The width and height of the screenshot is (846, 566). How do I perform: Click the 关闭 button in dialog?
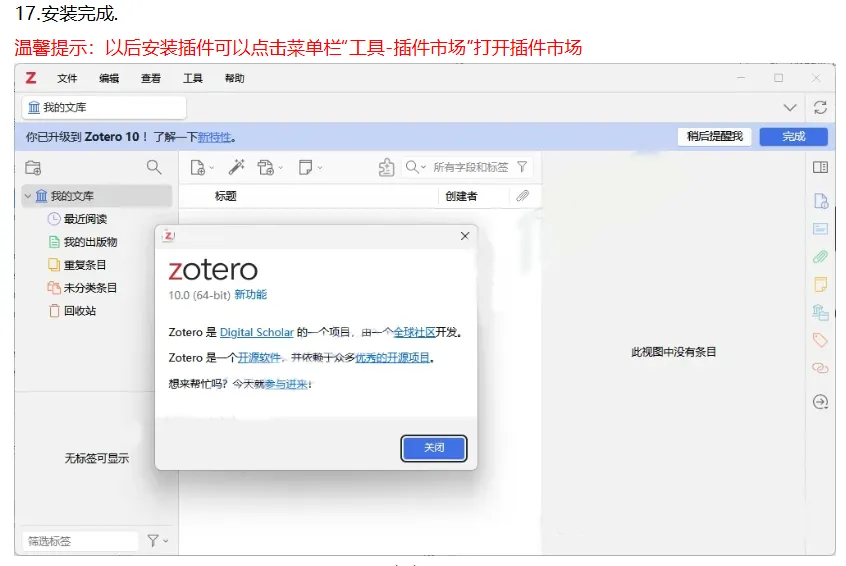click(x=434, y=448)
